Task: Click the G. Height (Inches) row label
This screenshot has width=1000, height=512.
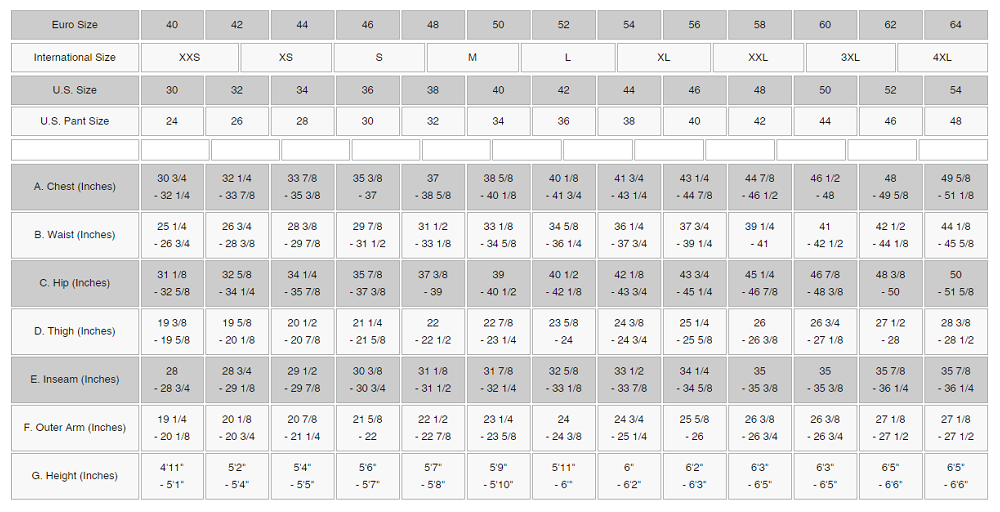Action: click(x=75, y=476)
